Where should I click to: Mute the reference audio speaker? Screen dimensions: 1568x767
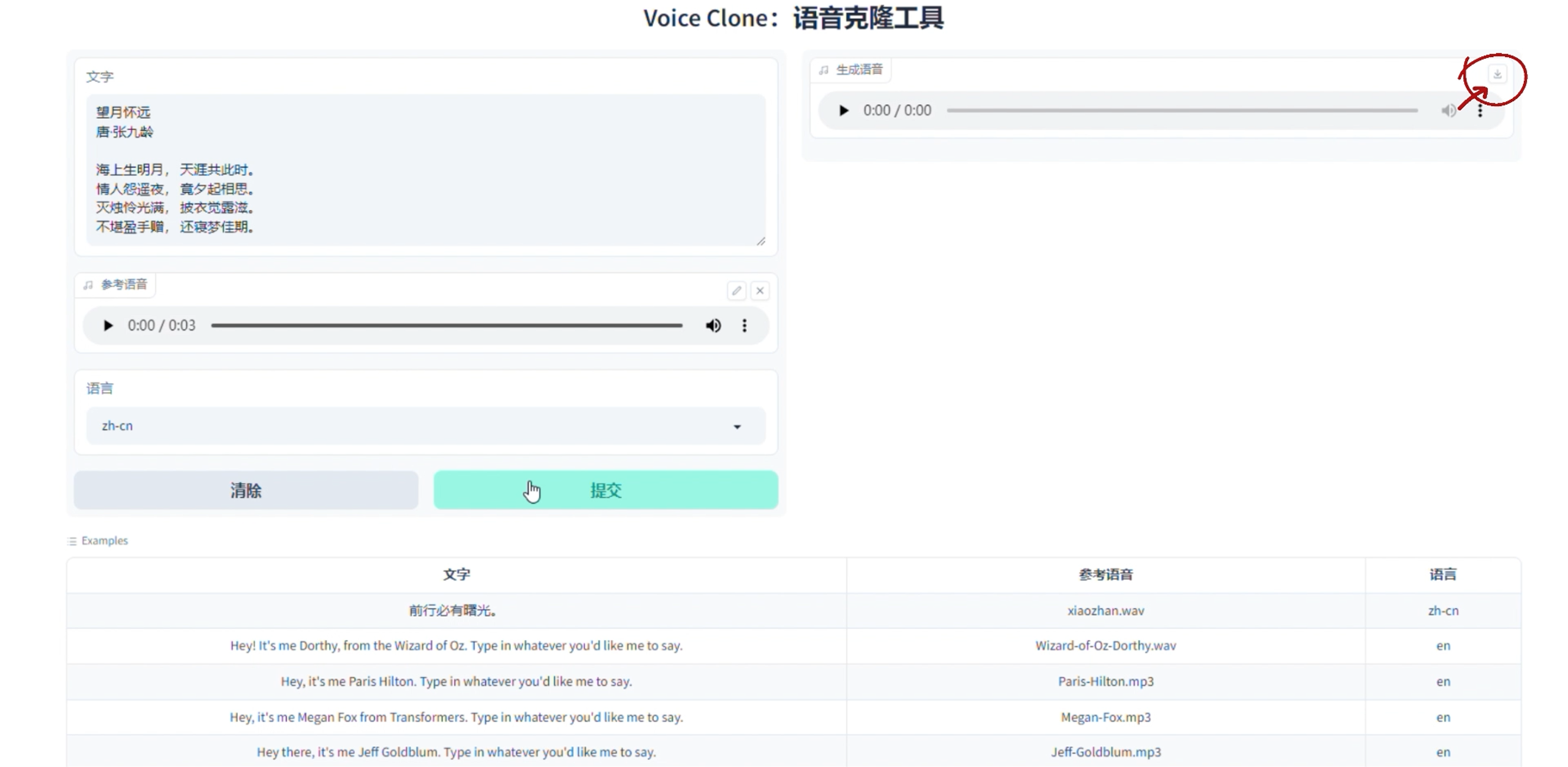[x=713, y=326]
